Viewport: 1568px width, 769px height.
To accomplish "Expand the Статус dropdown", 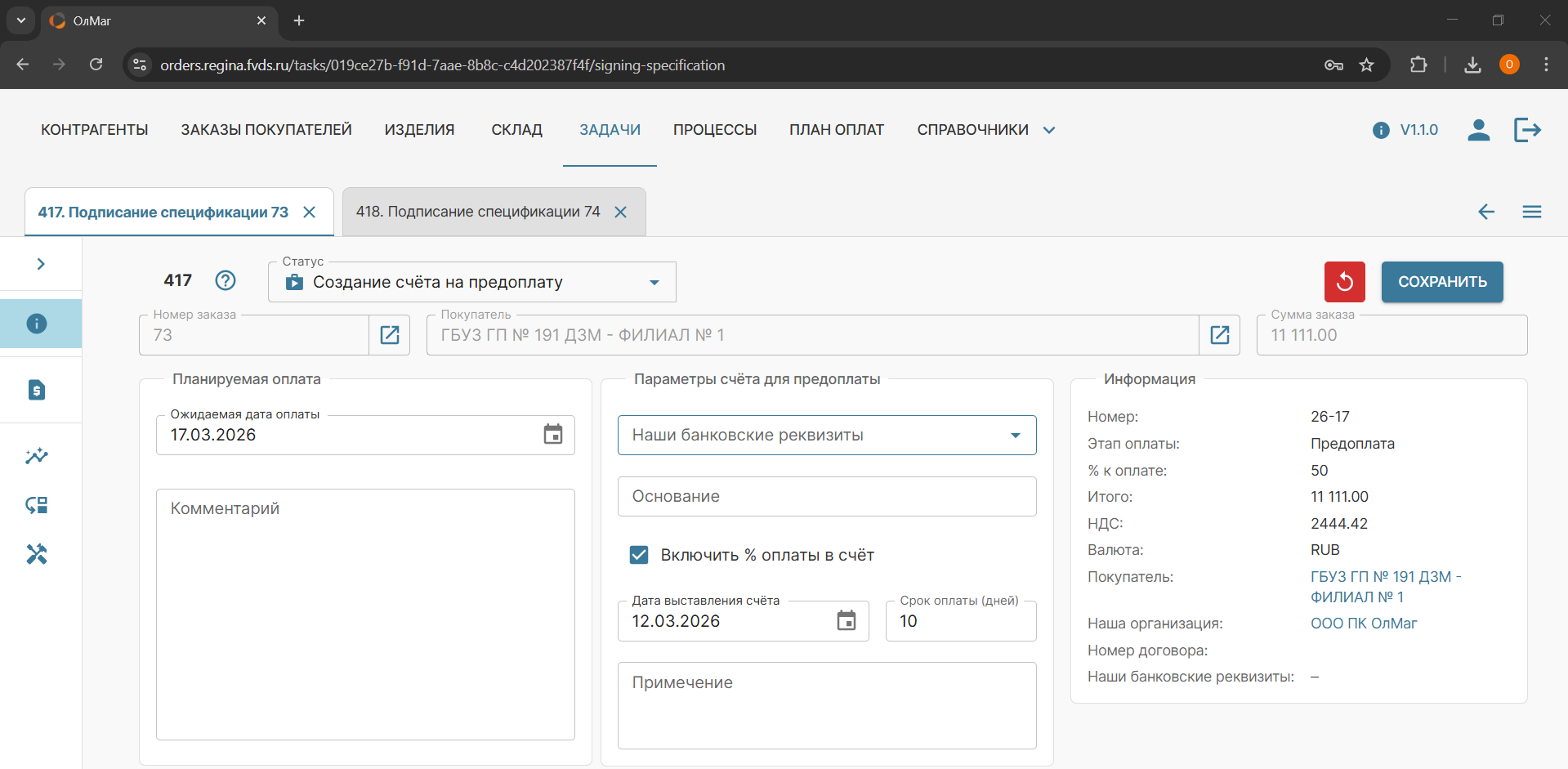I will [654, 283].
